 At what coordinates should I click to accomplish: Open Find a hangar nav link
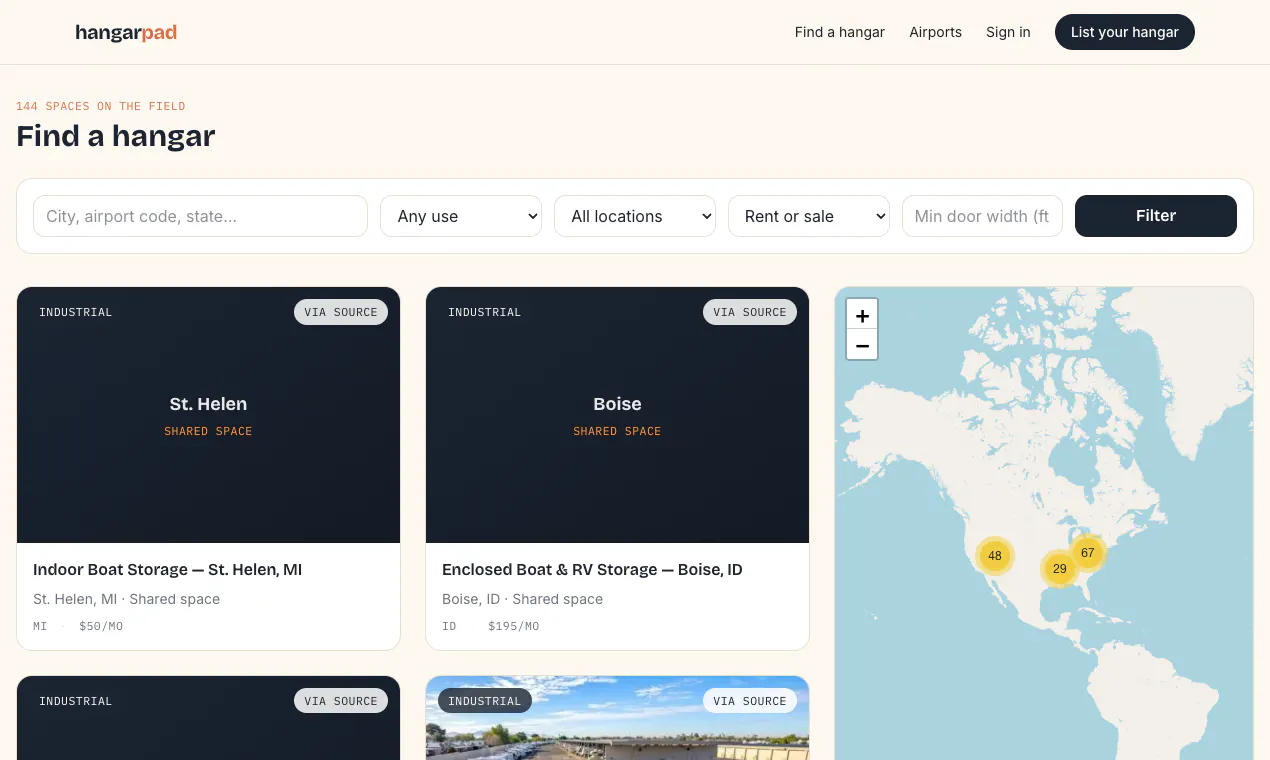[840, 32]
